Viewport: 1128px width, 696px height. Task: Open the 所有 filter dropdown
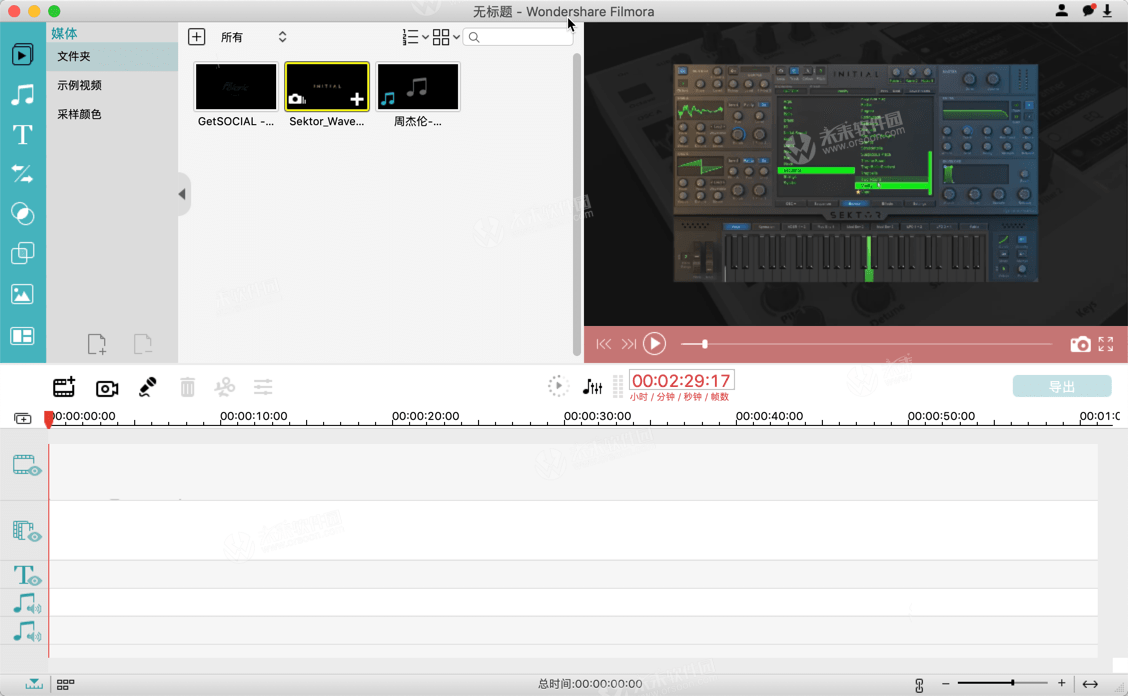tap(253, 37)
